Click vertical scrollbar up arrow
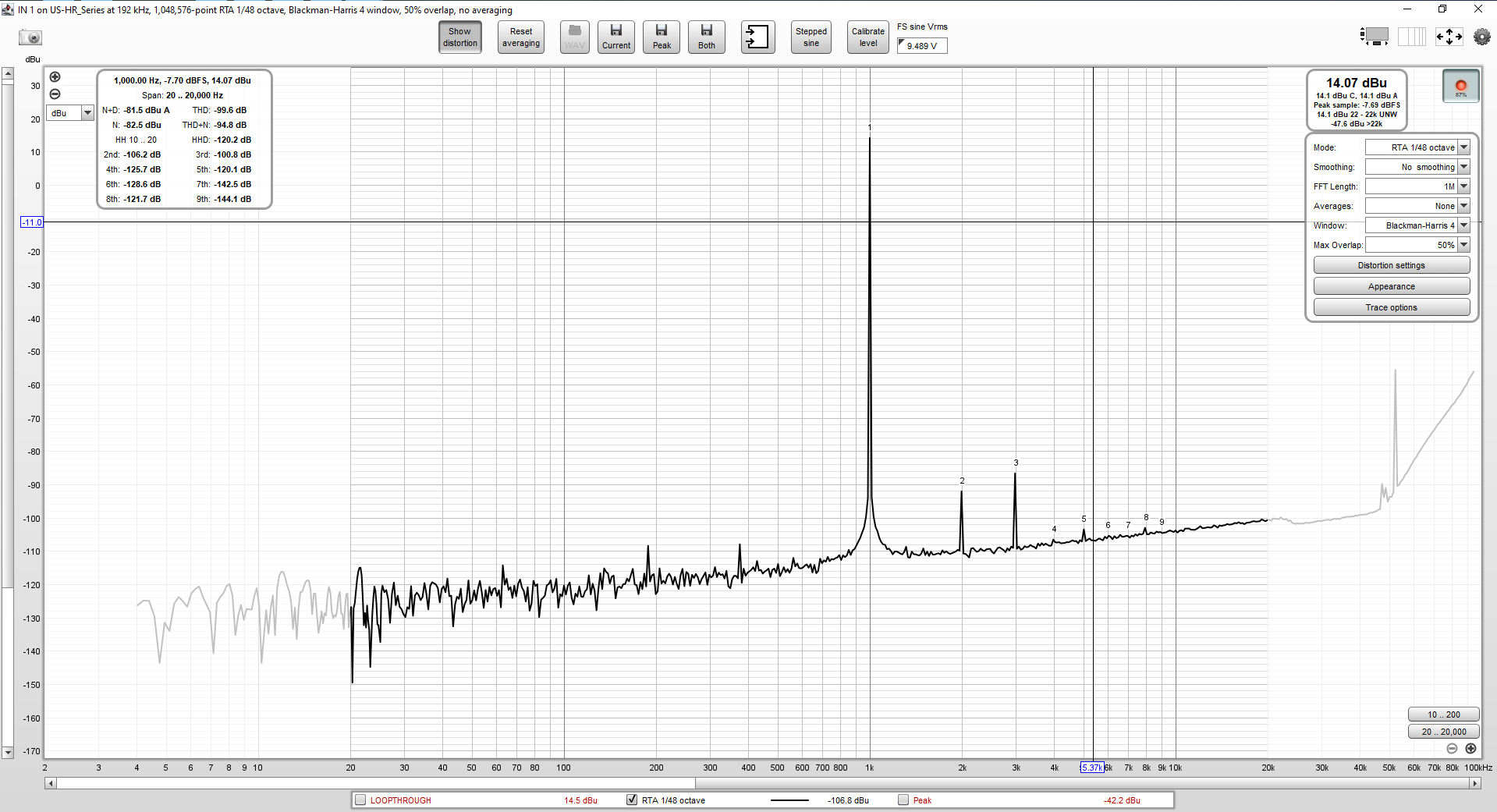 8,74
